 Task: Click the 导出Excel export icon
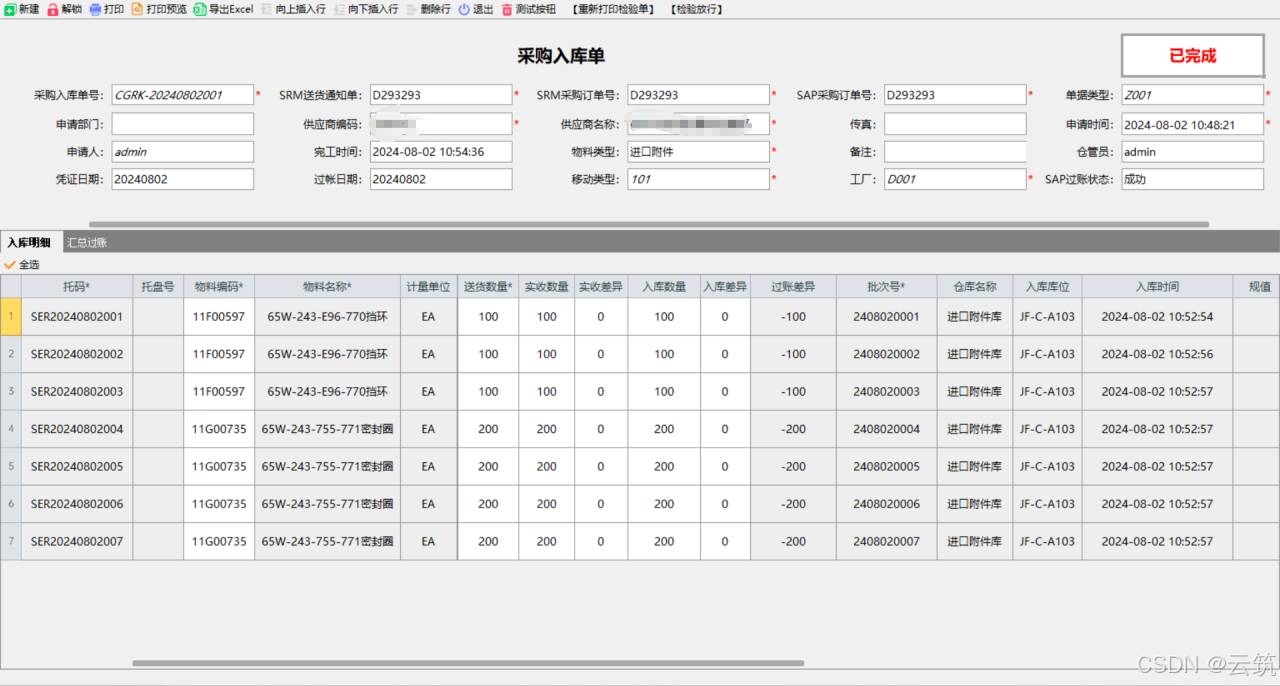[200, 9]
